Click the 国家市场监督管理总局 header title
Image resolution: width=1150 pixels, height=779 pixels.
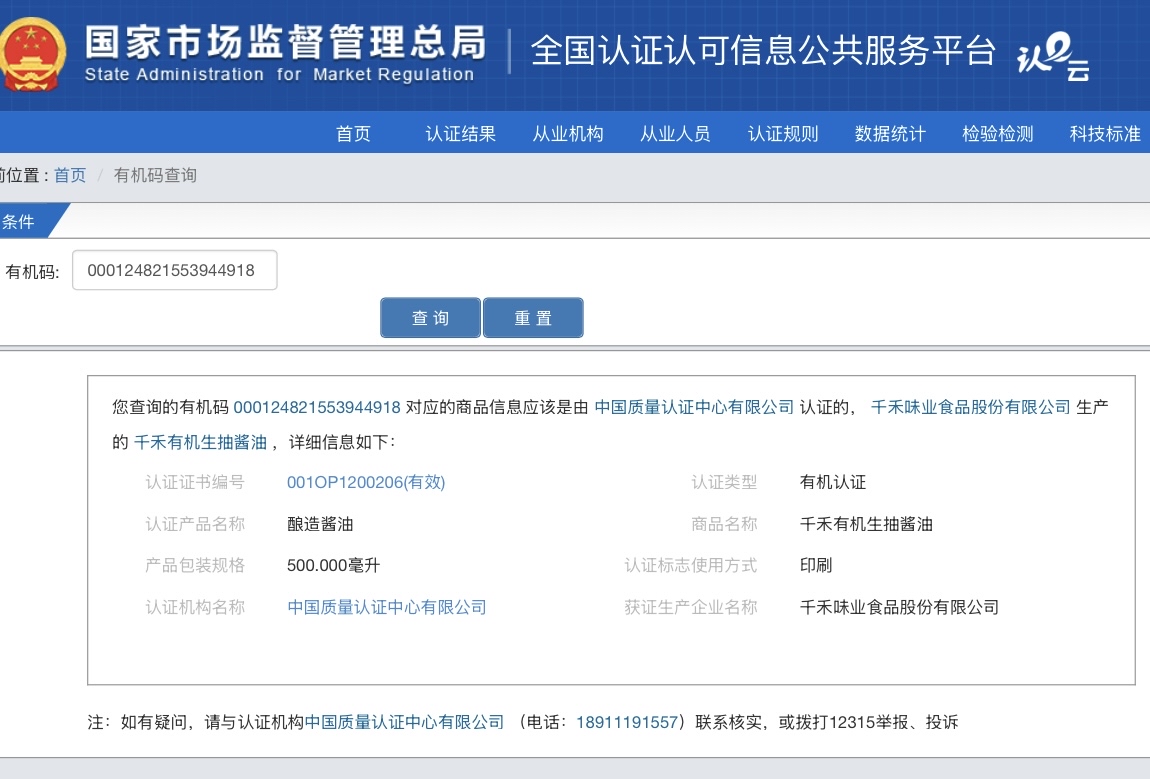pos(285,42)
